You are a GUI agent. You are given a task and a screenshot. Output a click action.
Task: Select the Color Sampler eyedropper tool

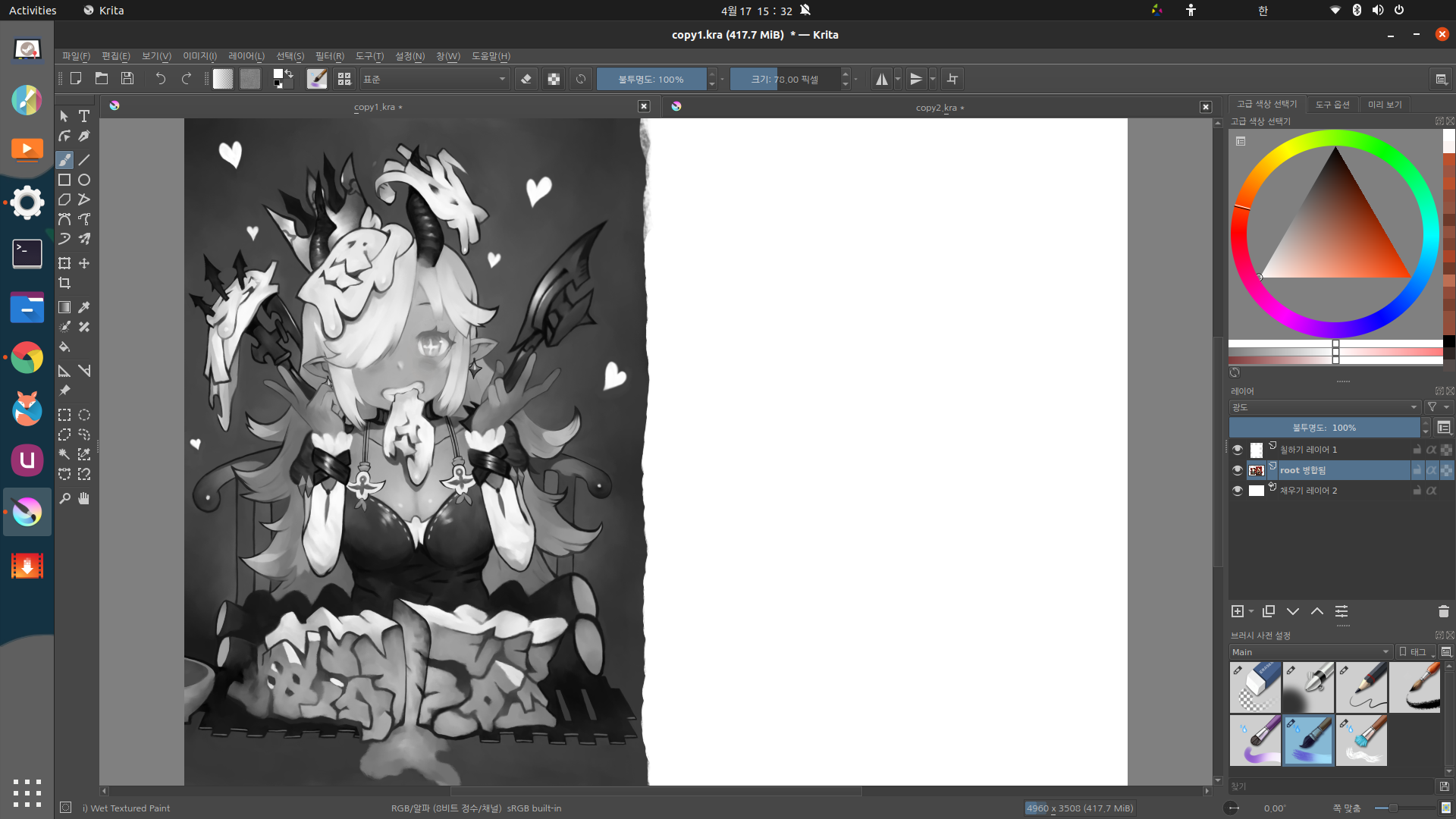point(84,307)
